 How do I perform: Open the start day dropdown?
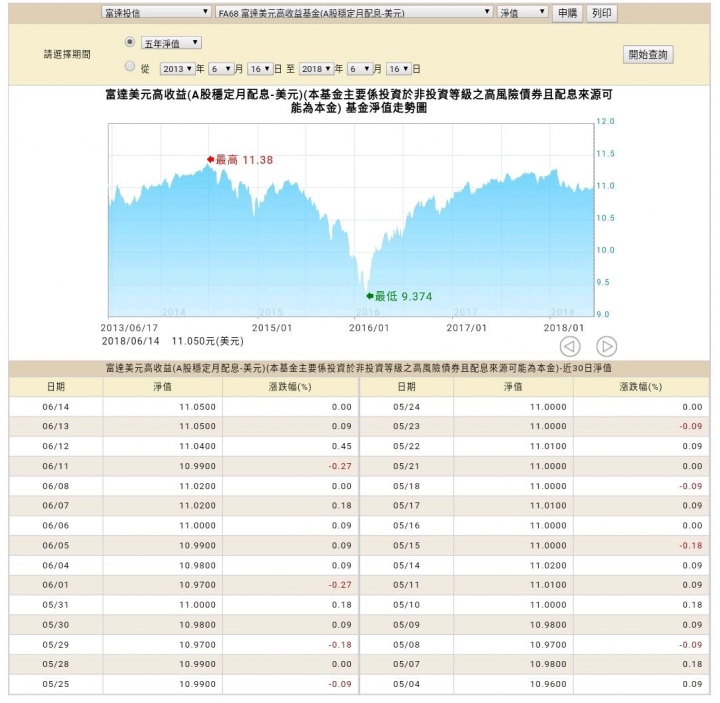pos(260,69)
